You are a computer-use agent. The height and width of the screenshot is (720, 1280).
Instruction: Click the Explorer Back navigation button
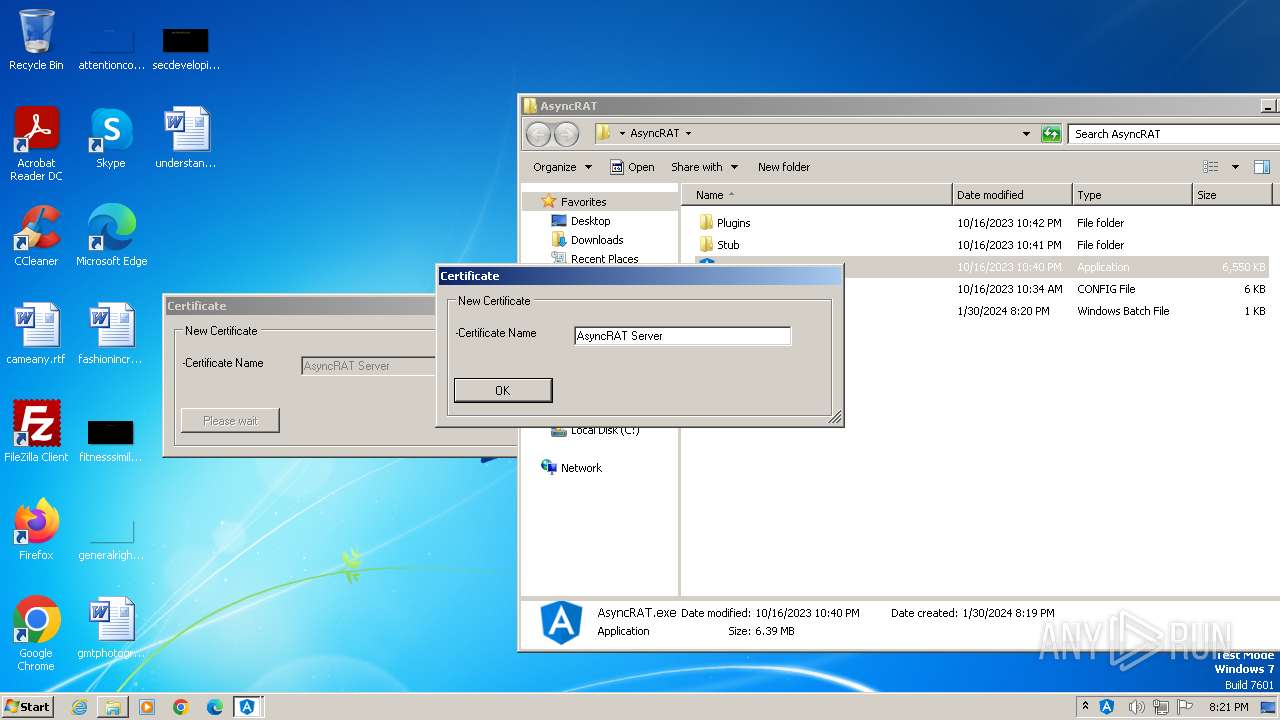pos(538,134)
